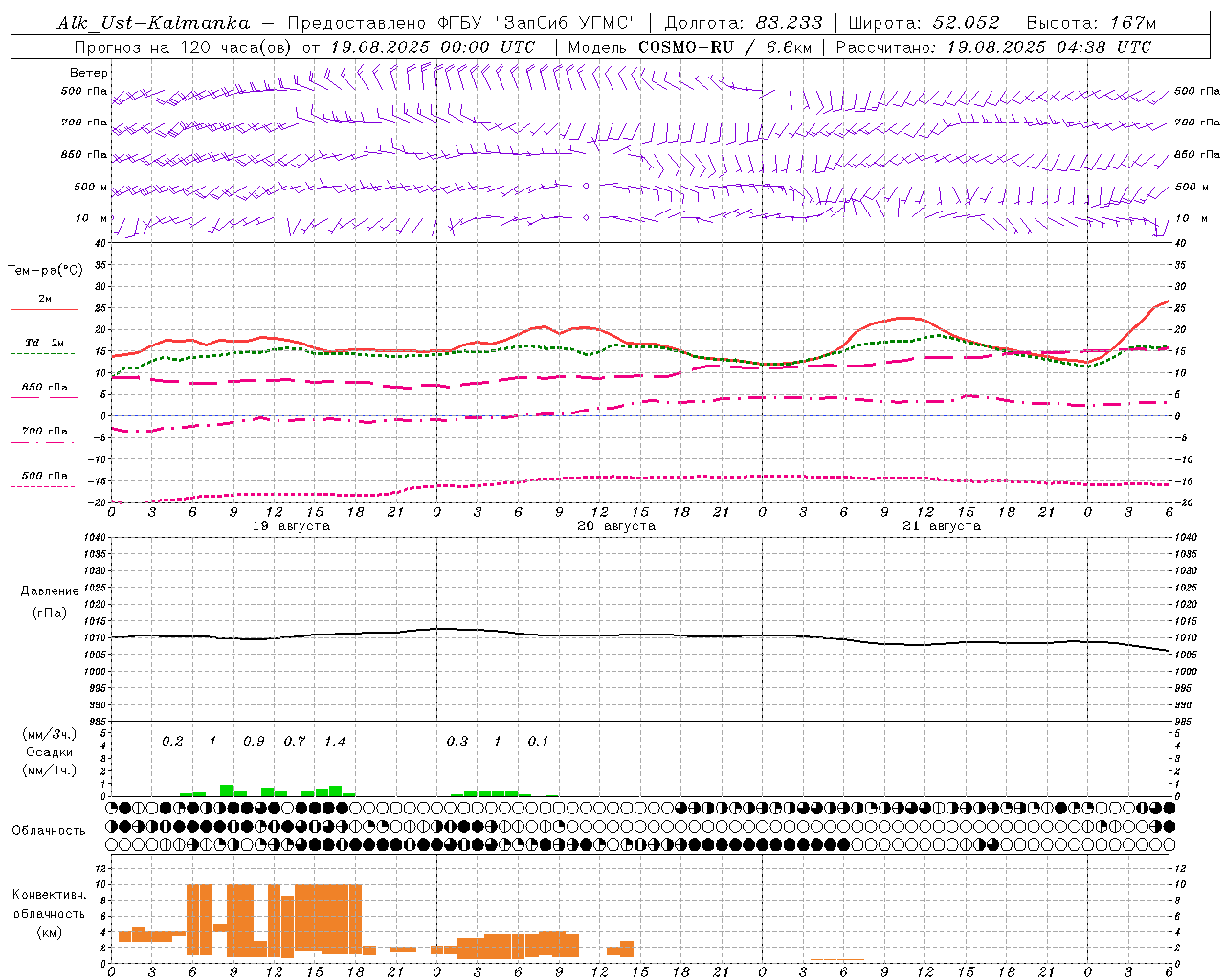1225x980 pixels.
Task: Click the 19 августа date label
Action: 291,526
